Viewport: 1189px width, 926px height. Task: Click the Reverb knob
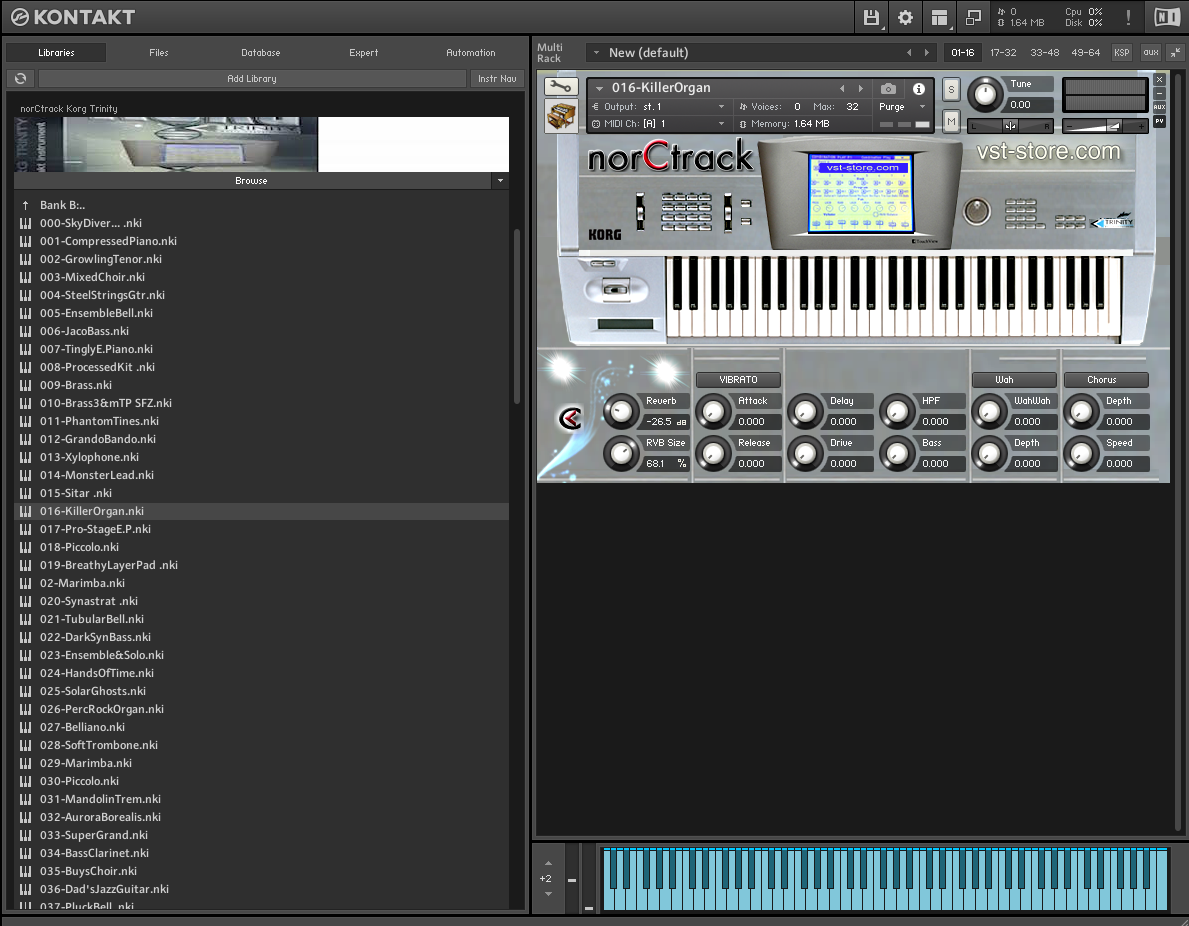click(620, 411)
